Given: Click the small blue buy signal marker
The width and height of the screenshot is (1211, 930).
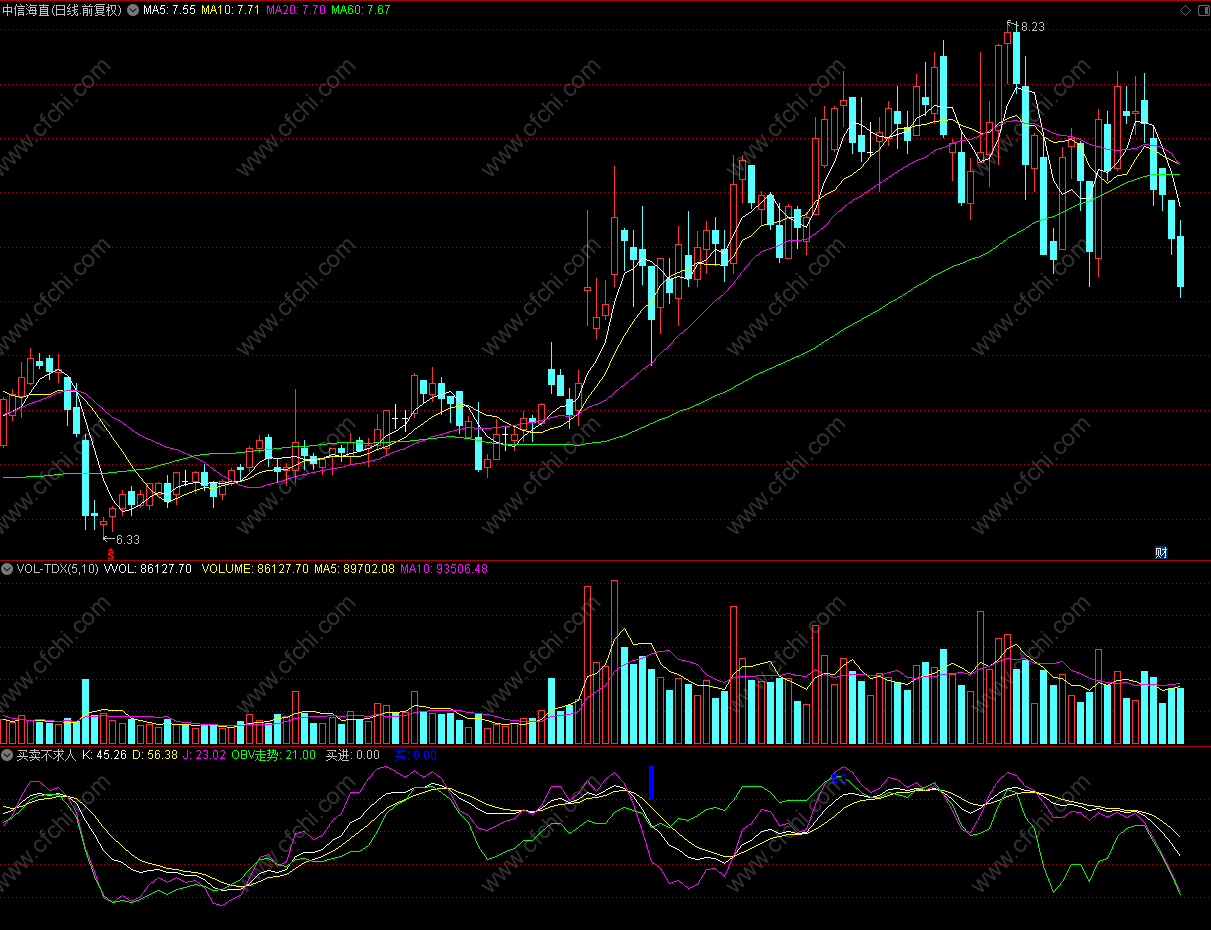Looking at the screenshot, I should pos(838,777).
